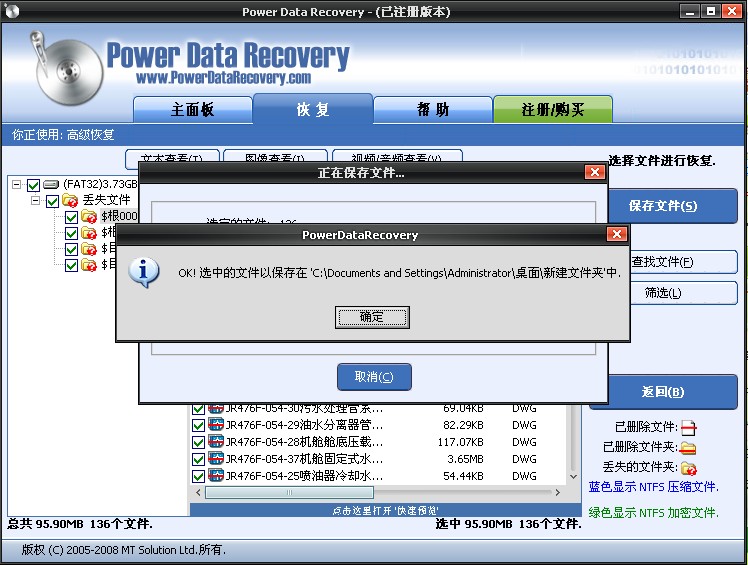Open the 帮助 tab
The height and width of the screenshot is (565, 748).
coord(433,110)
